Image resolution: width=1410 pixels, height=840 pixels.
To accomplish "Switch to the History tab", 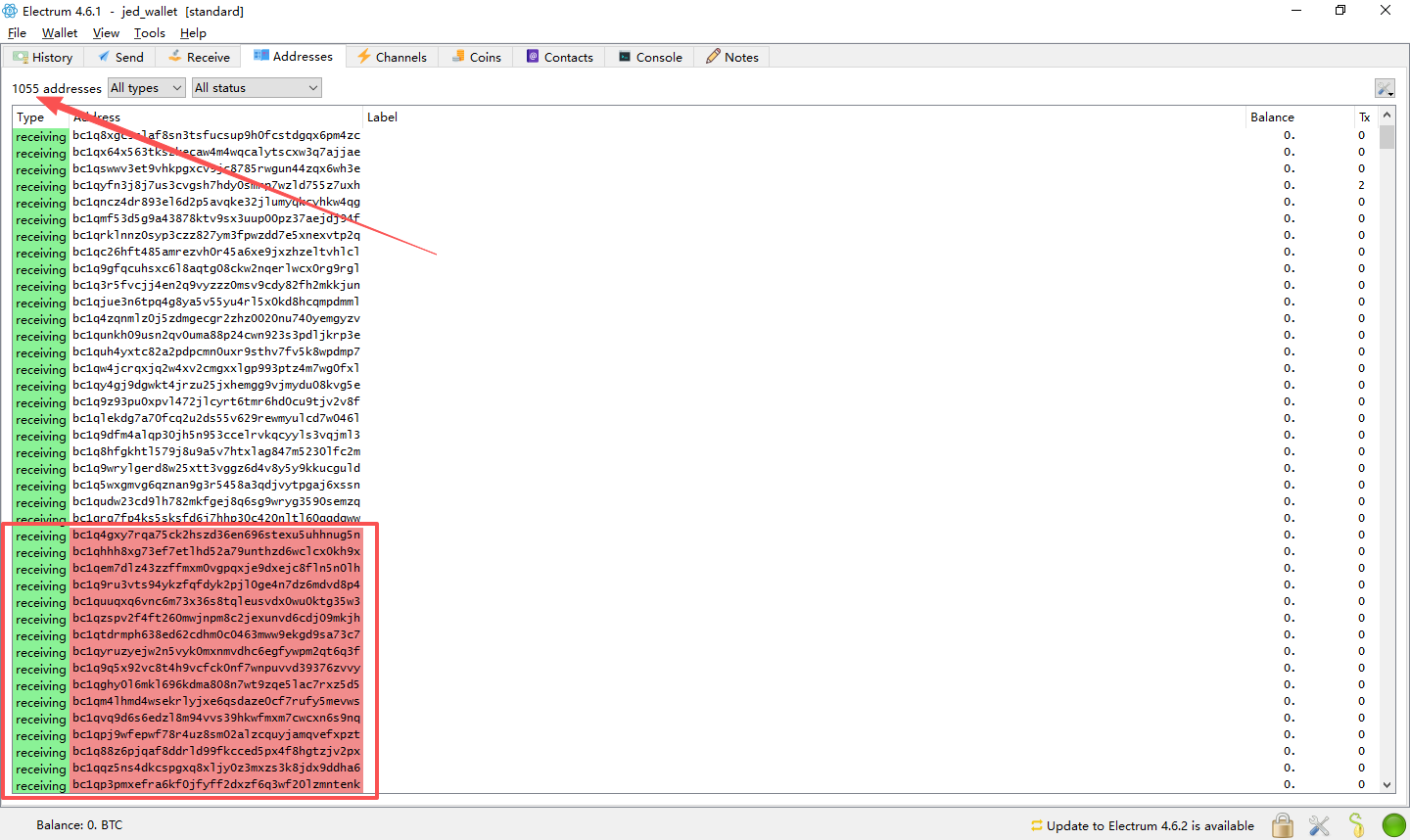I will (x=43, y=57).
